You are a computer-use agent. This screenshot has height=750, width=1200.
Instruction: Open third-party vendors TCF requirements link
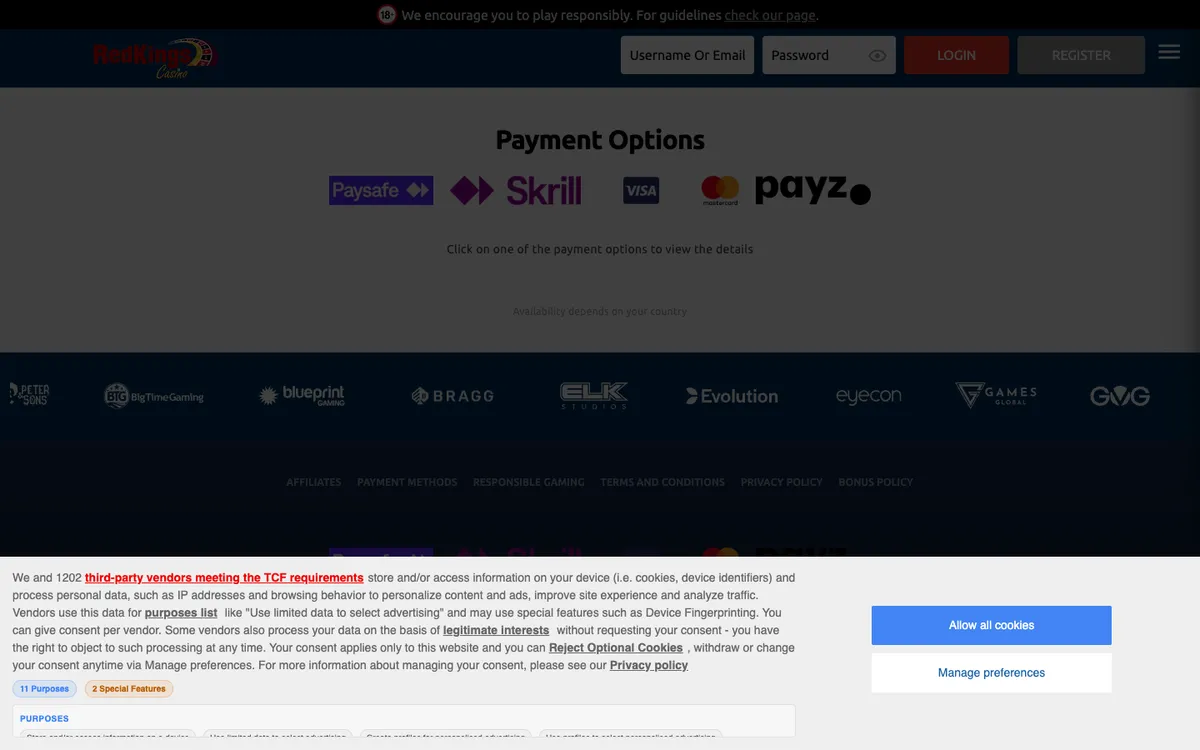point(224,578)
